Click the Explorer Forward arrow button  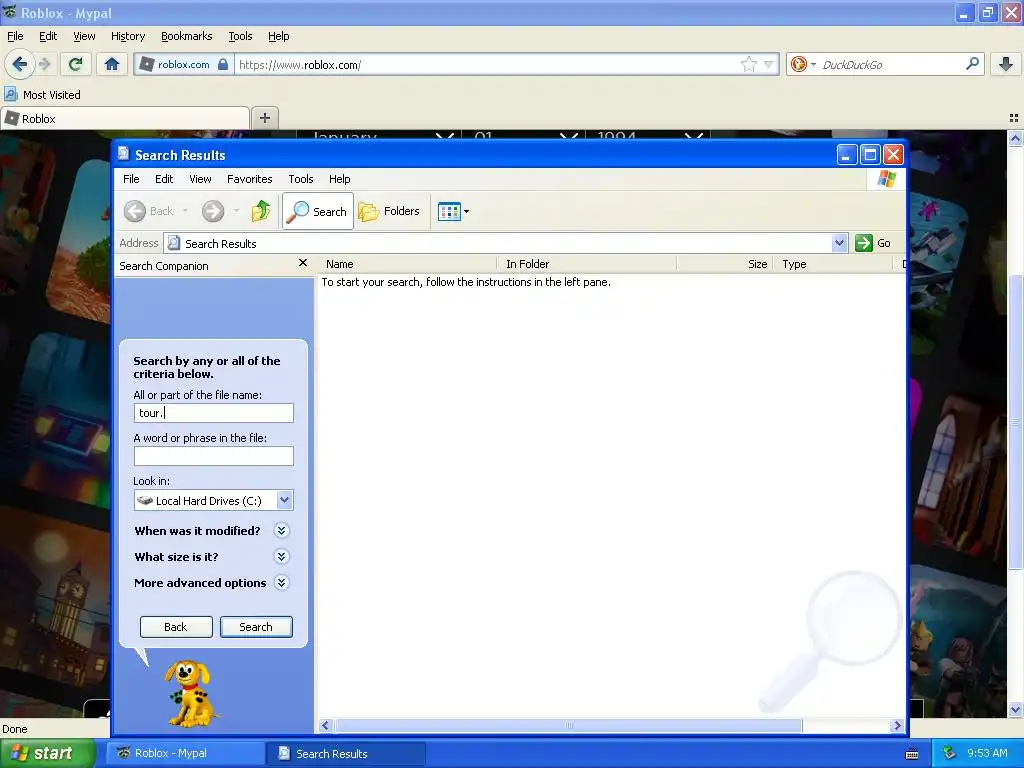coord(213,211)
